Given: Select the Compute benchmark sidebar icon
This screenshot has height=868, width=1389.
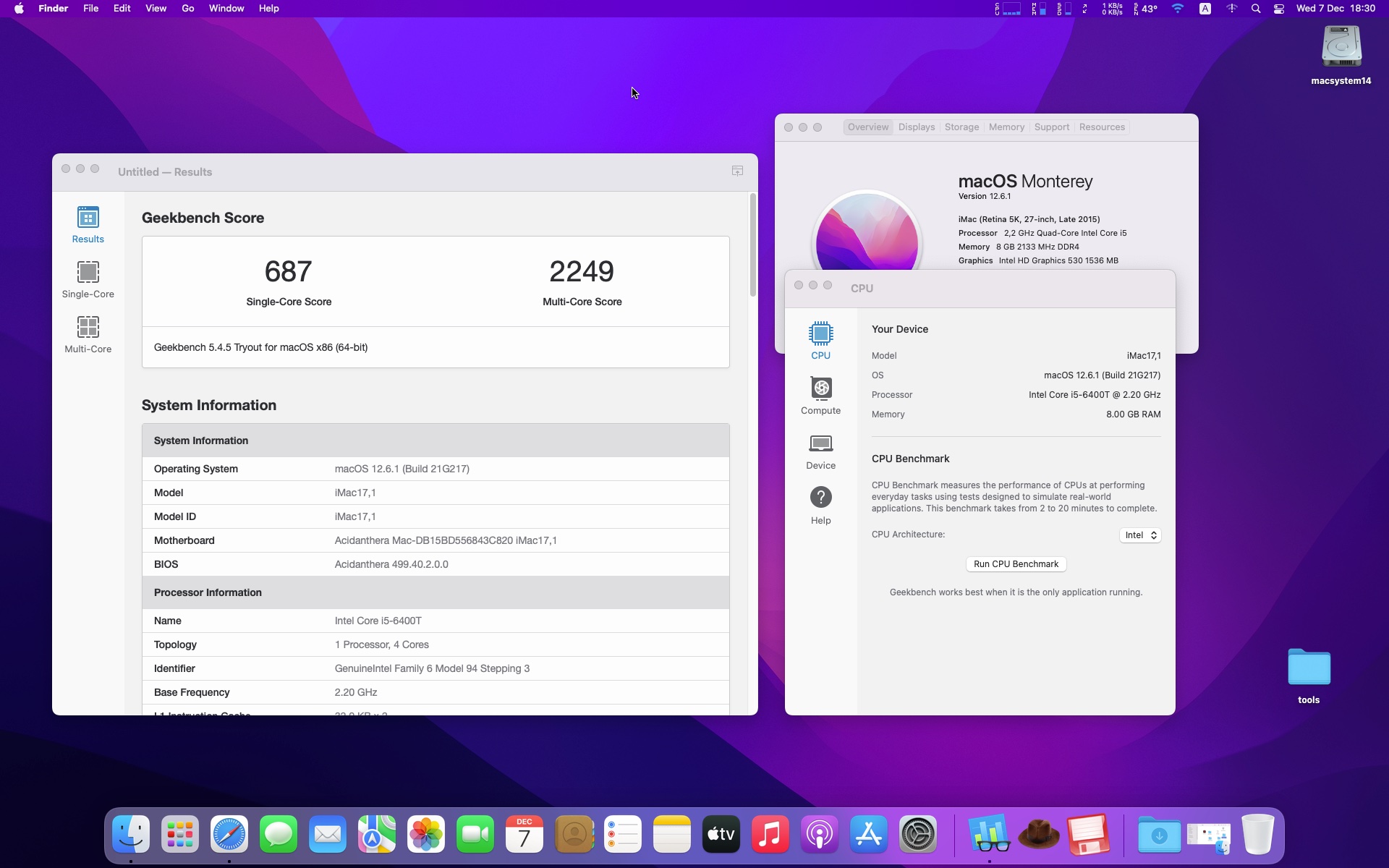Looking at the screenshot, I should (x=820, y=396).
